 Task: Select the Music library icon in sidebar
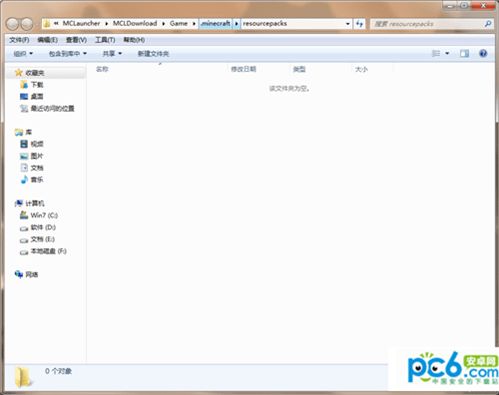coord(24,180)
